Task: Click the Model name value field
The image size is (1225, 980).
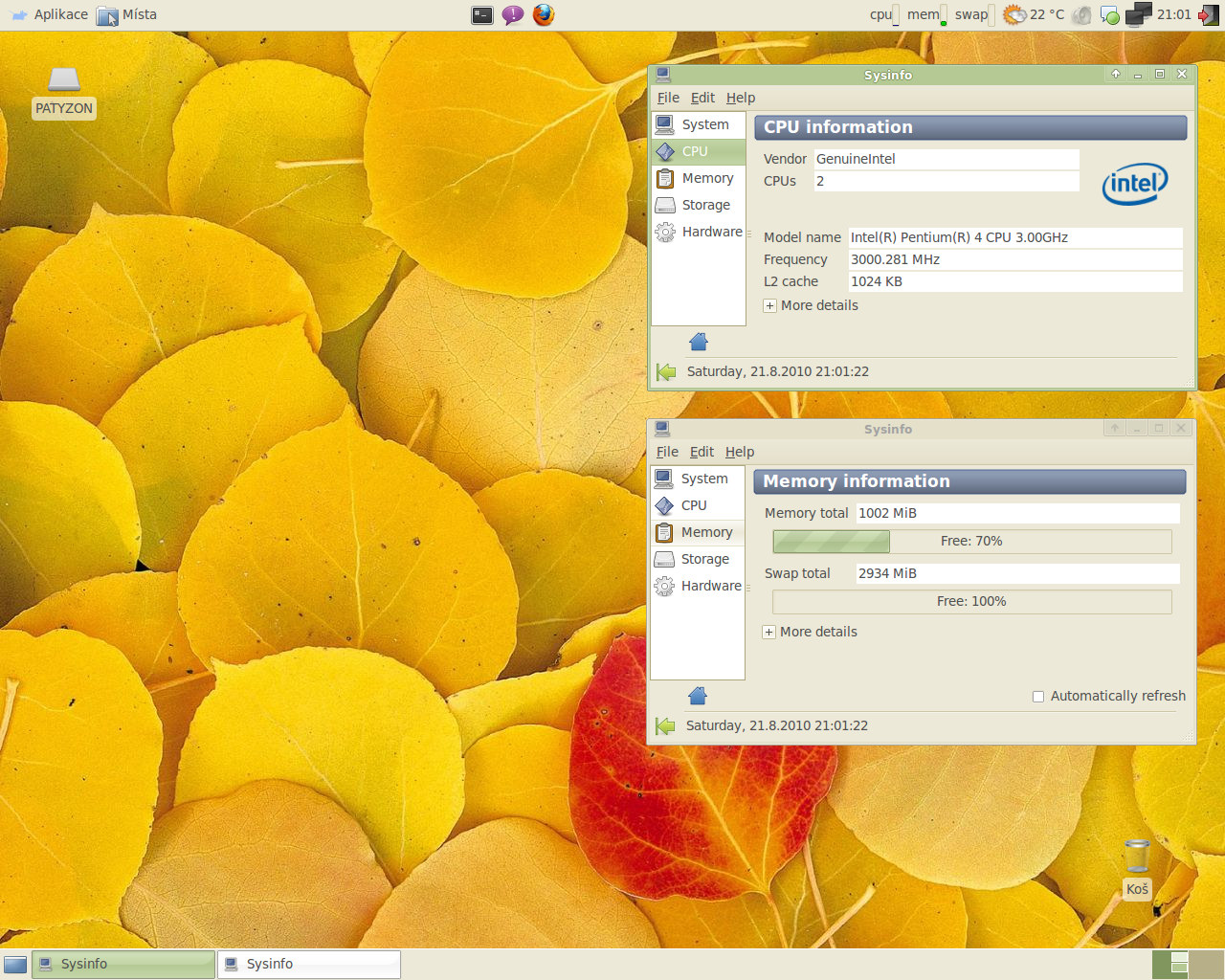Action: click(1014, 237)
